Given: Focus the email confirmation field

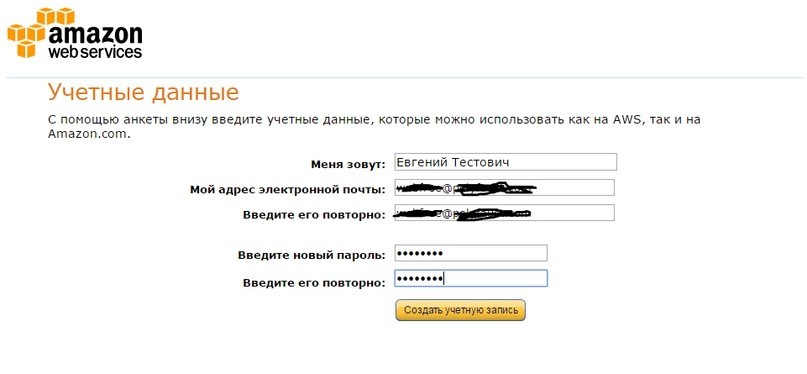Looking at the screenshot, I should click(504, 212).
